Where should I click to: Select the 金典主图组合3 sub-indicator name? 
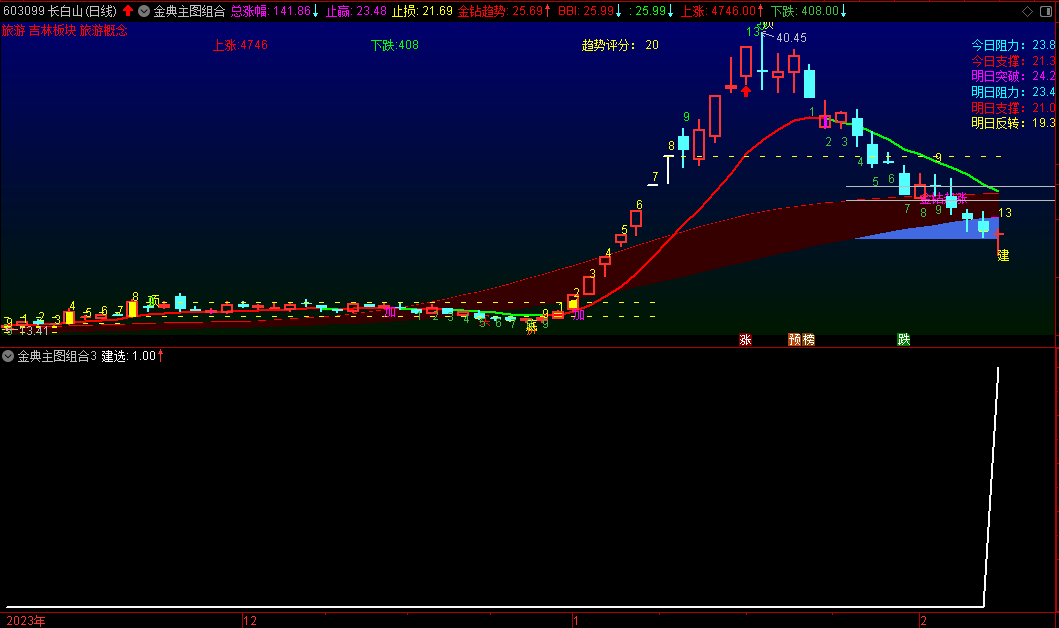[x=57, y=356]
